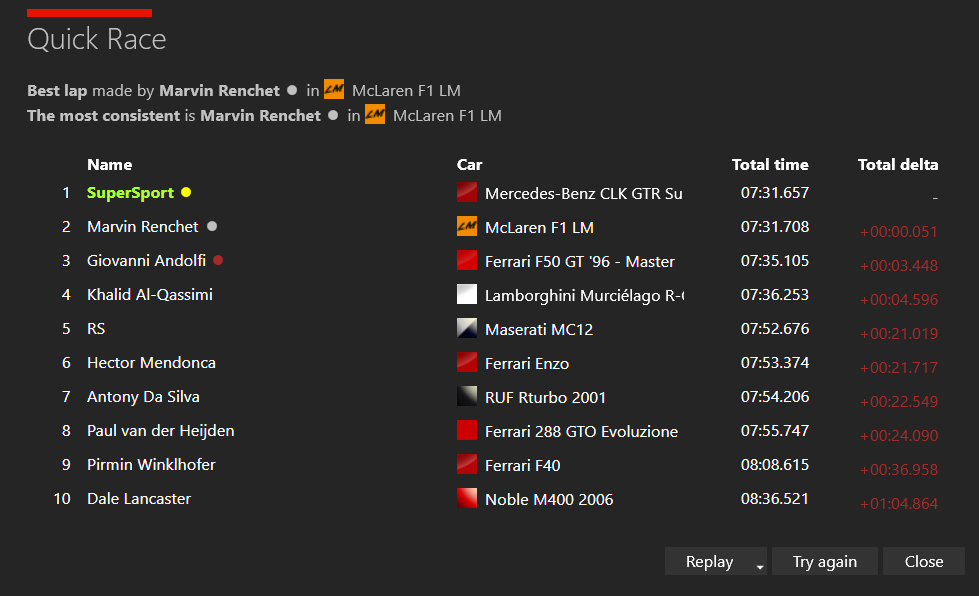Select the Paul van der Heijden row
Screen dimensions: 979x596
point(160,431)
